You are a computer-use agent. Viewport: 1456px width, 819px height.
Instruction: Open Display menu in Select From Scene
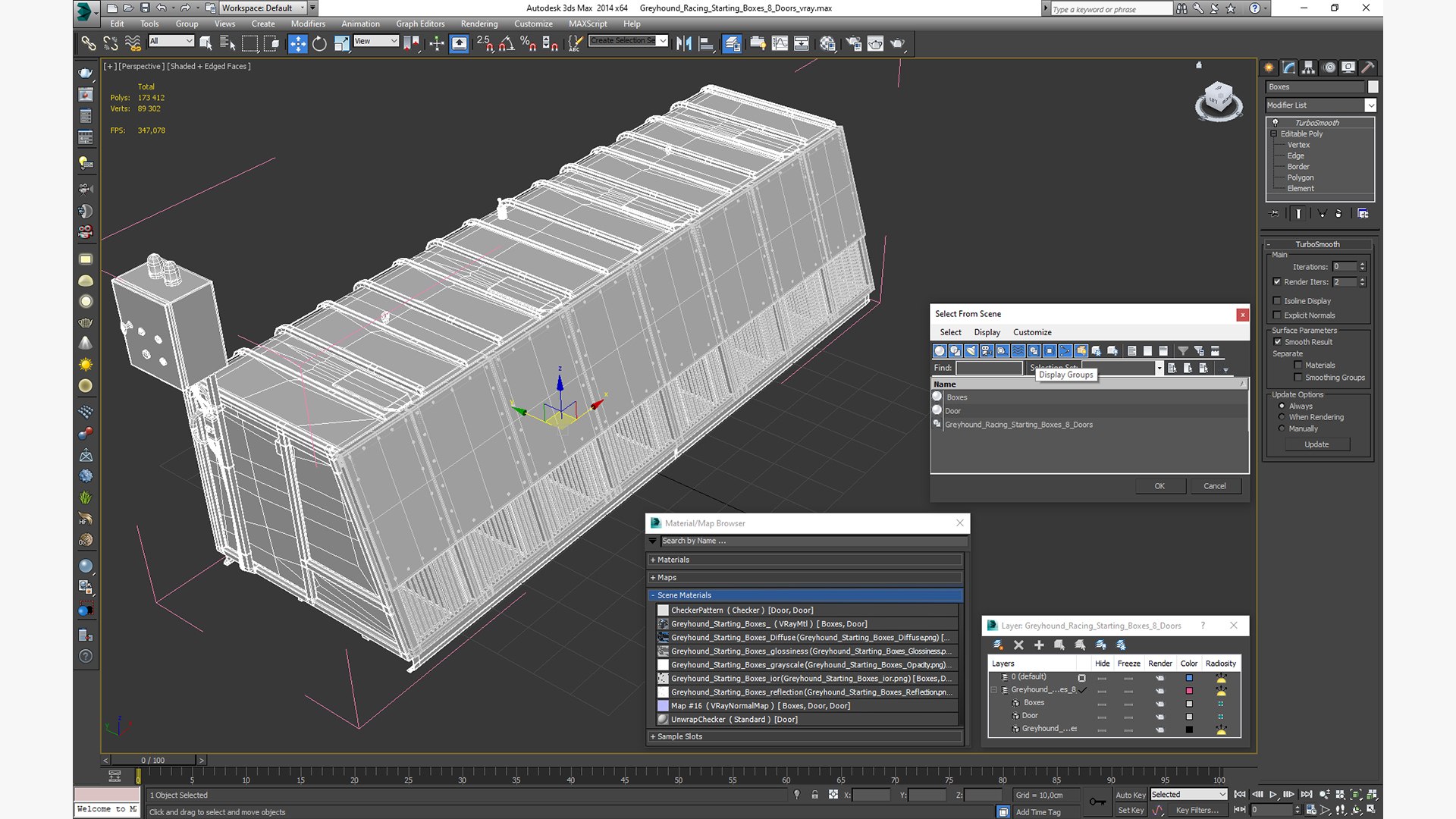(x=987, y=332)
